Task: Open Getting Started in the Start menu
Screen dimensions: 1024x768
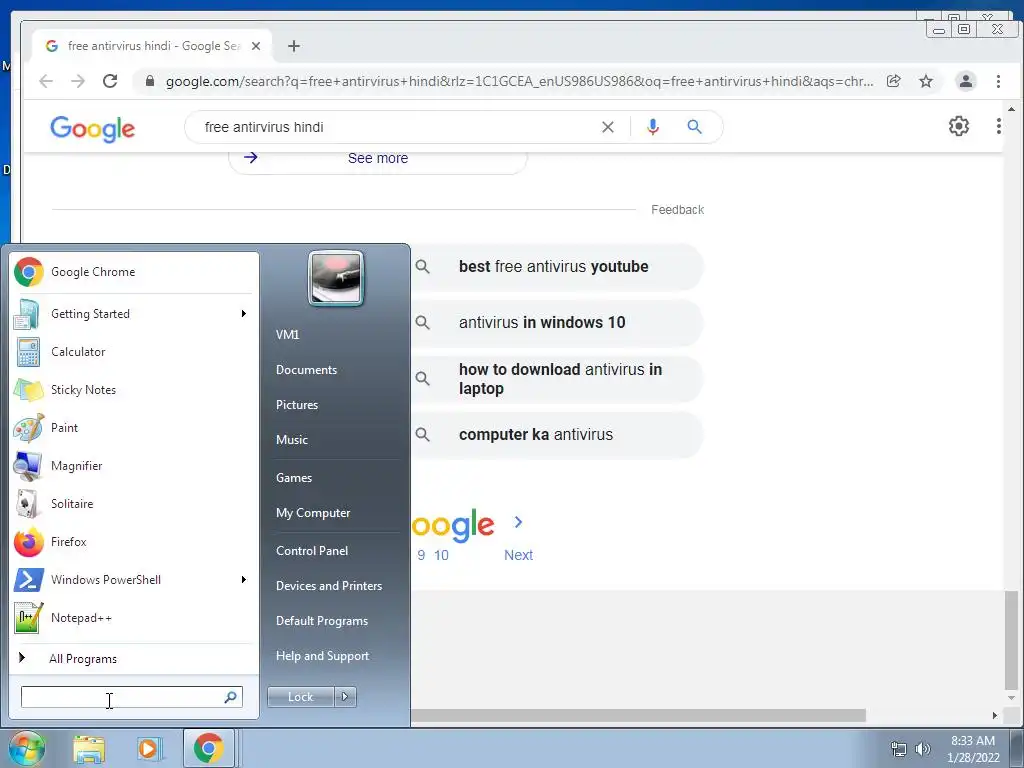Action: (x=133, y=314)
